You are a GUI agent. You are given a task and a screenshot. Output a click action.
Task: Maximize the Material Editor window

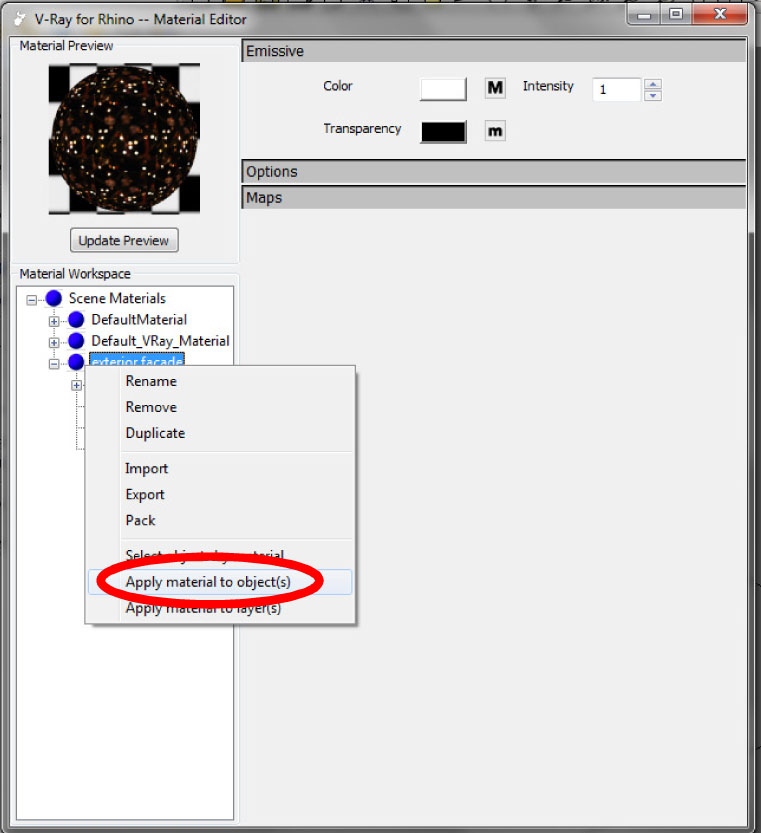(x=675, y=14)
